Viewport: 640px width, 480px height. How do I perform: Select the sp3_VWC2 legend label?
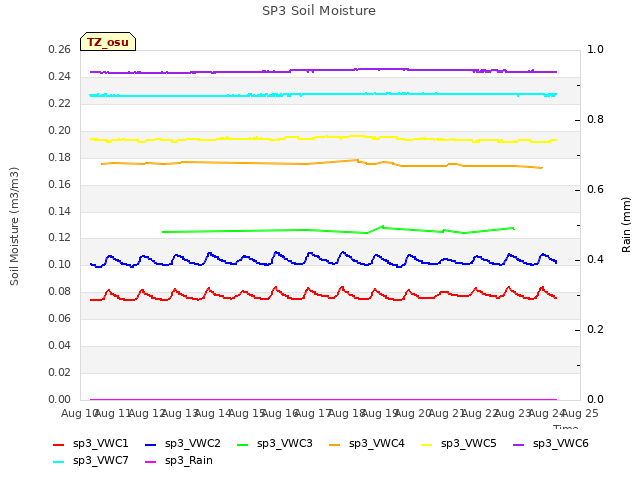pyautogui.click(x=193, y=444)
